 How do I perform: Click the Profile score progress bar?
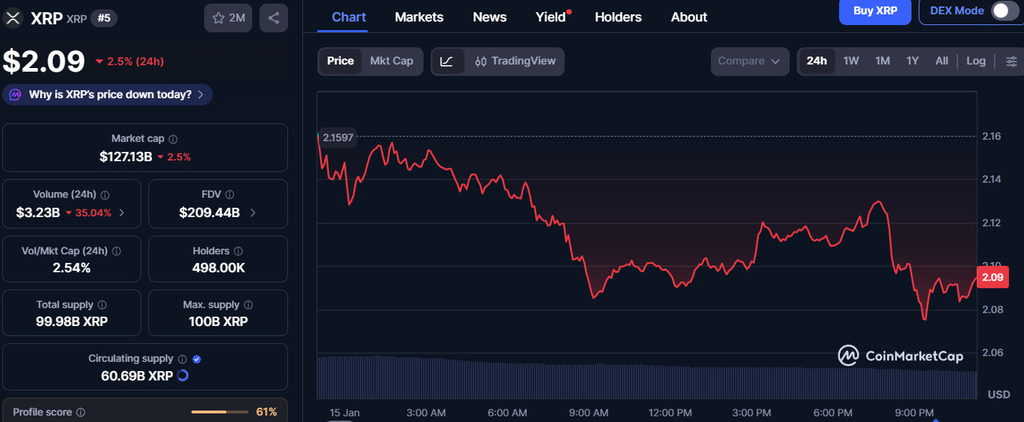tap(220, 412)
